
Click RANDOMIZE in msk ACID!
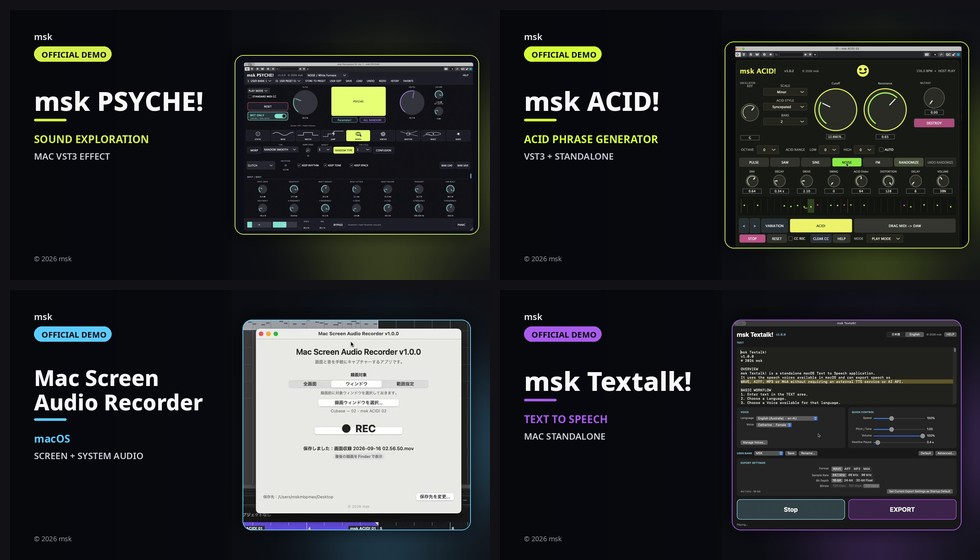[x=909, y=162]
